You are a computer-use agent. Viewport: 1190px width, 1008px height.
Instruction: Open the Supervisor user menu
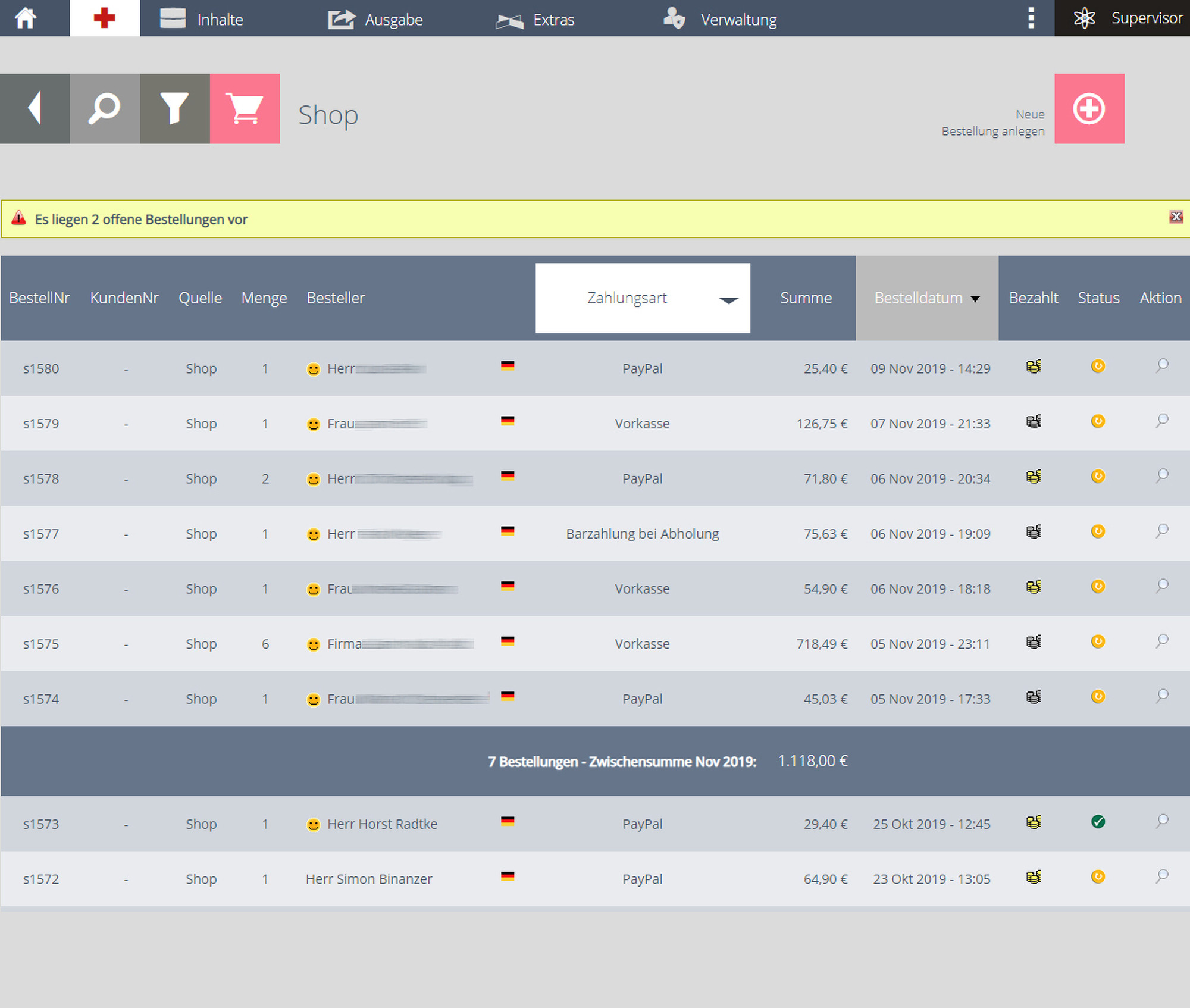point(1128,18)
